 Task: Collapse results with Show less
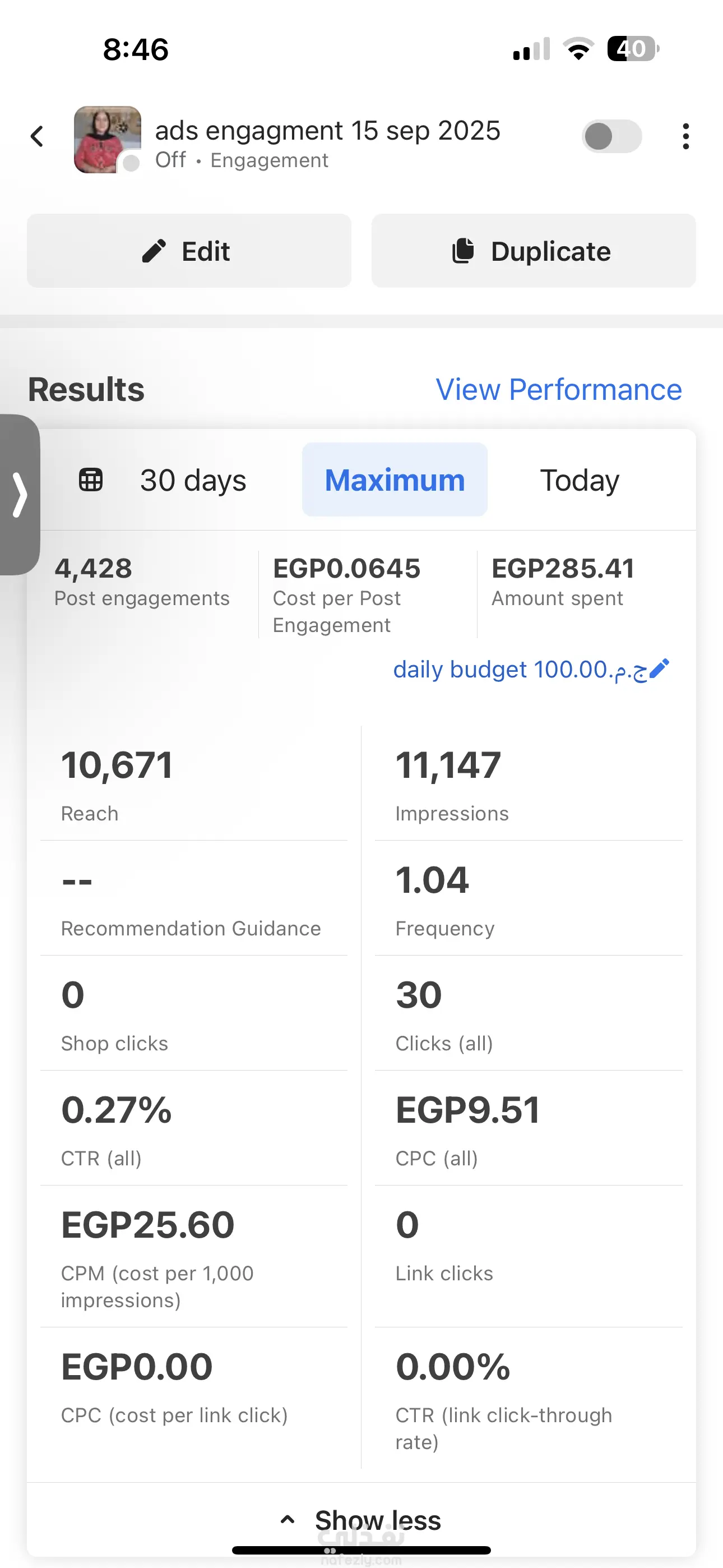pos(377,1520)
